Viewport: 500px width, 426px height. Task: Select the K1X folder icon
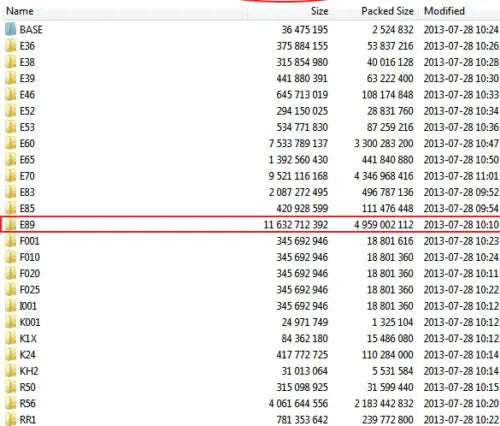pos(10,338)
